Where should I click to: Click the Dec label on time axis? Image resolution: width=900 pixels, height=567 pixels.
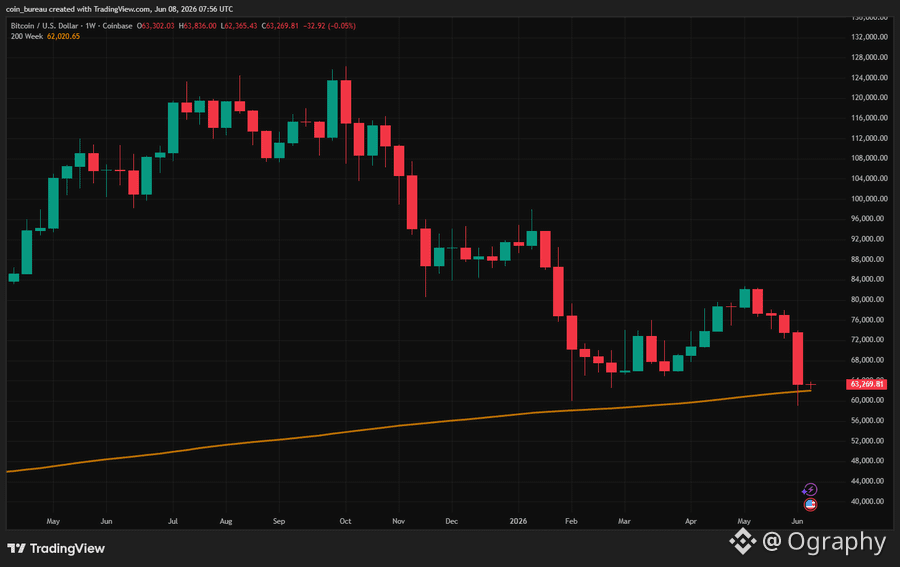[x=452, y=521]
